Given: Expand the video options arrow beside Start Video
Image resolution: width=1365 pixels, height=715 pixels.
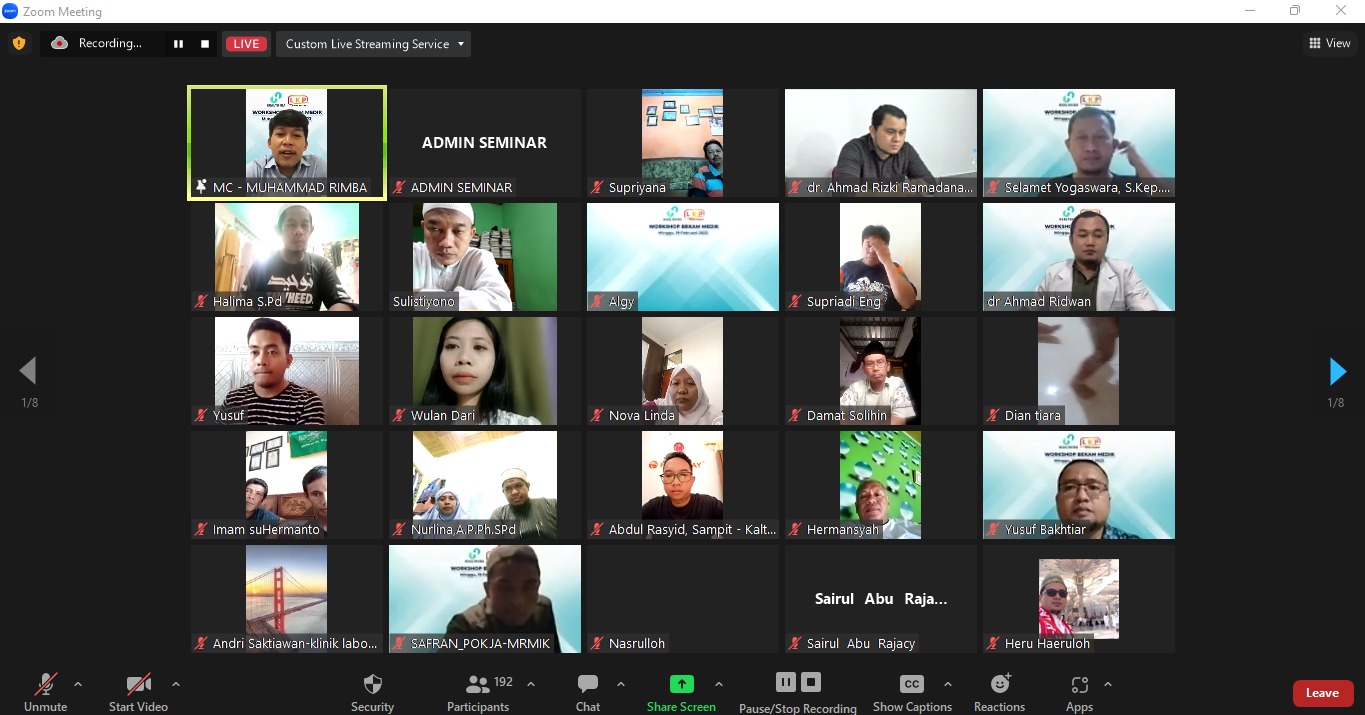Looking at the screenshot, I should (176, 685).
